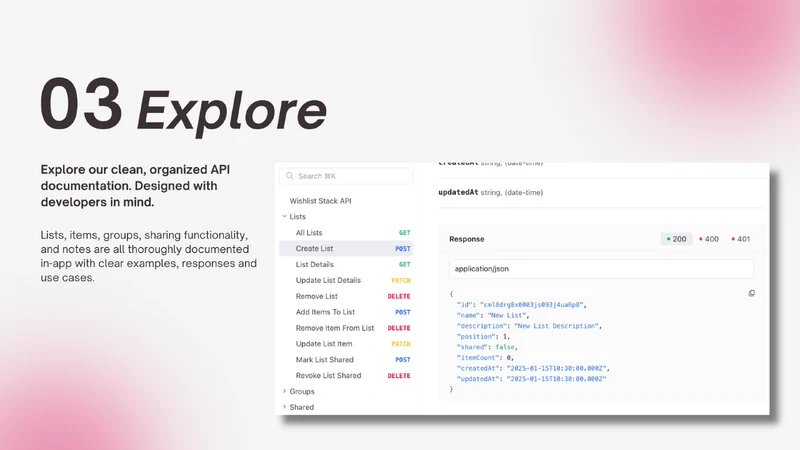The image size is (800, 450).
Task: Click PATCH badge beside Update List Details
Action: tap(401, 281)
